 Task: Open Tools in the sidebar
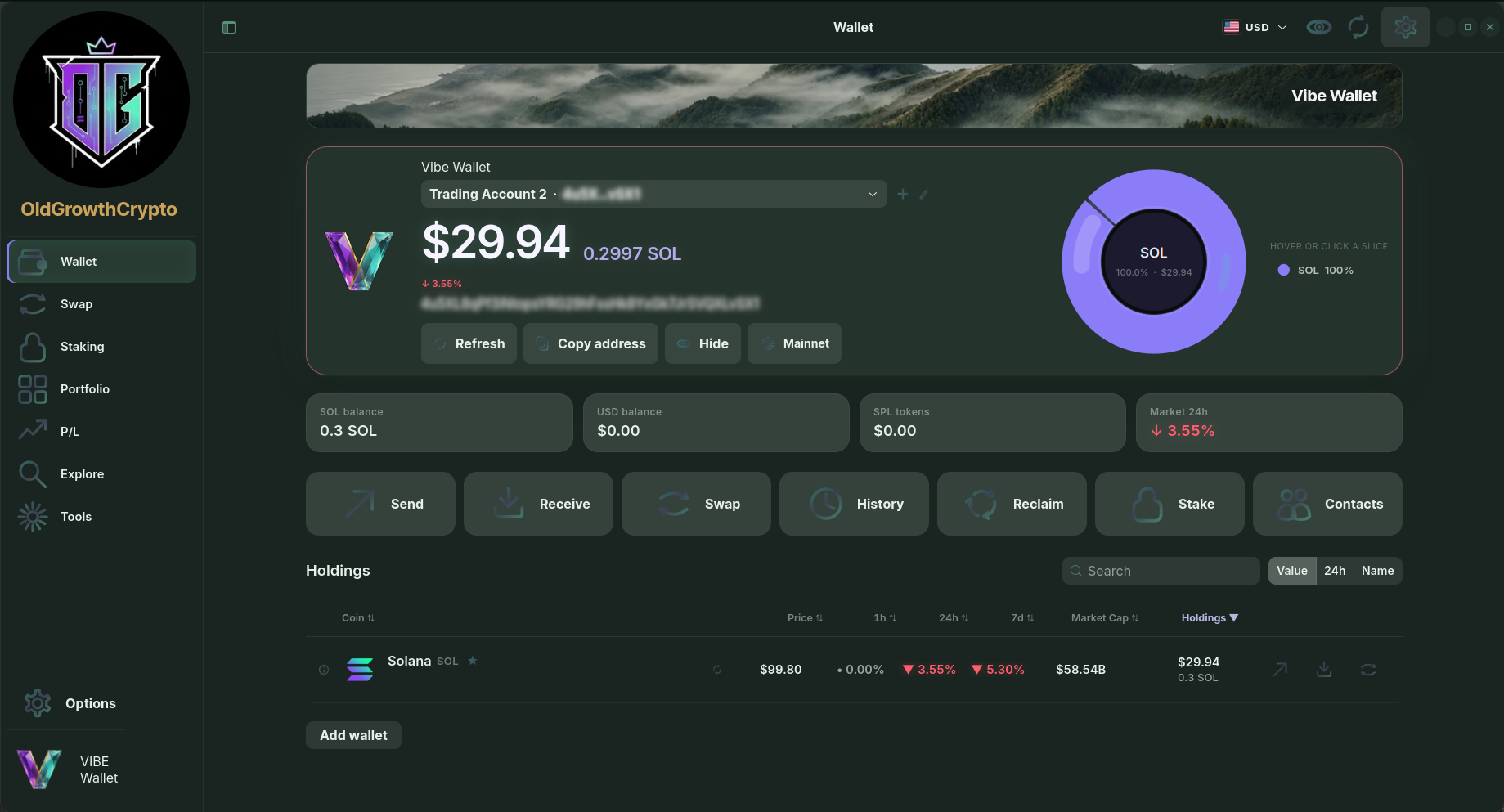101,517
